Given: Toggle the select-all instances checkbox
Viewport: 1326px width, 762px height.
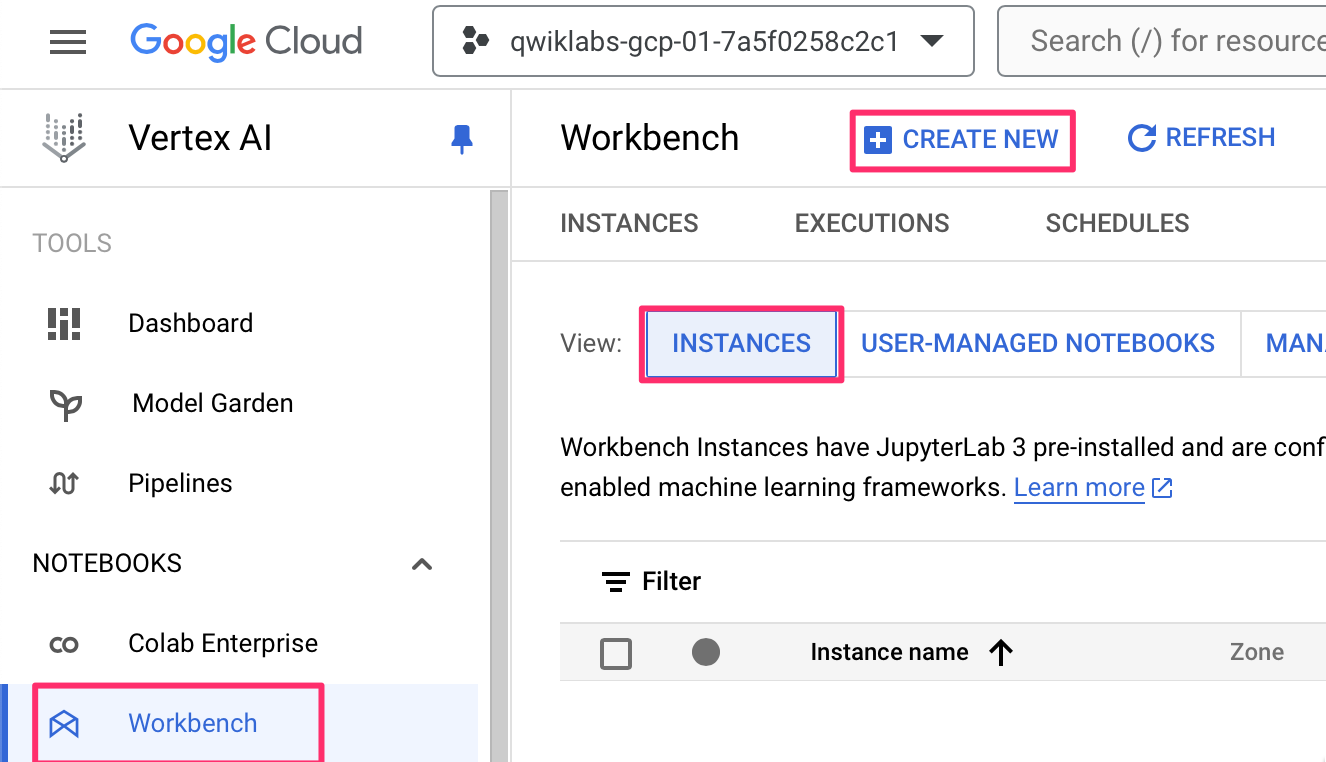Looking at the screenshot, I should pyautogui.click(x=616, y=654).
